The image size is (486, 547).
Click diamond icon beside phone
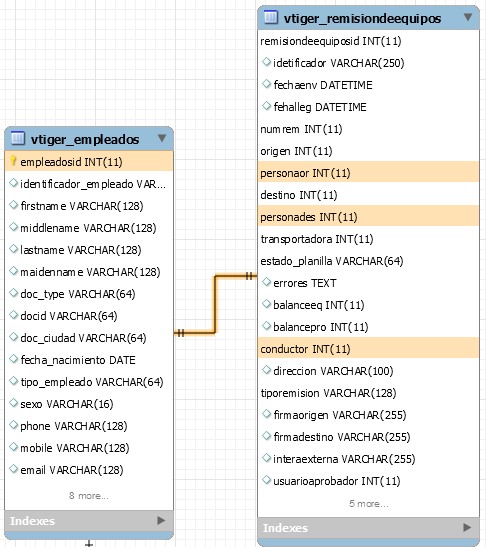14,425
